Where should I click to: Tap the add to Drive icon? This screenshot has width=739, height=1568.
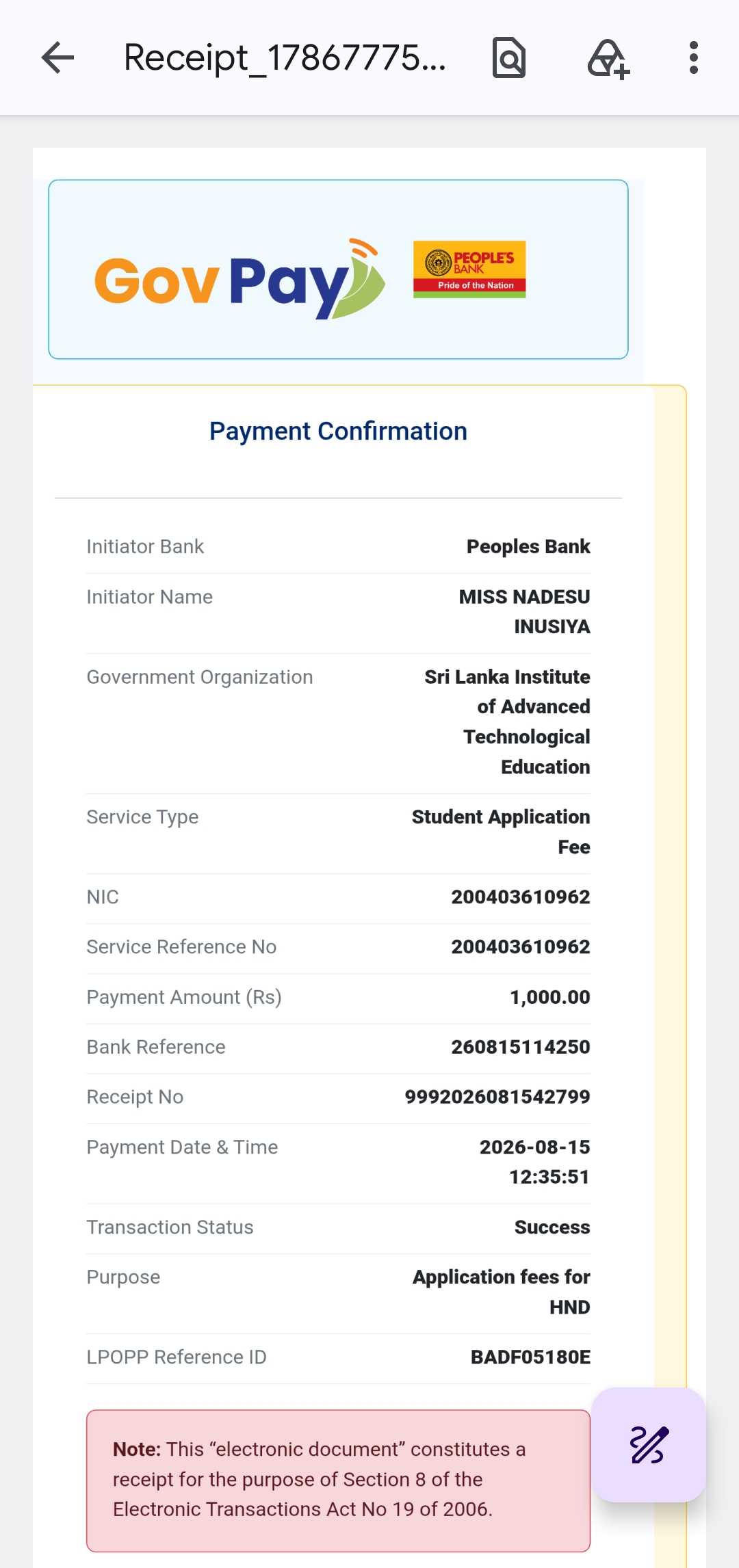[x=608, y=59]
